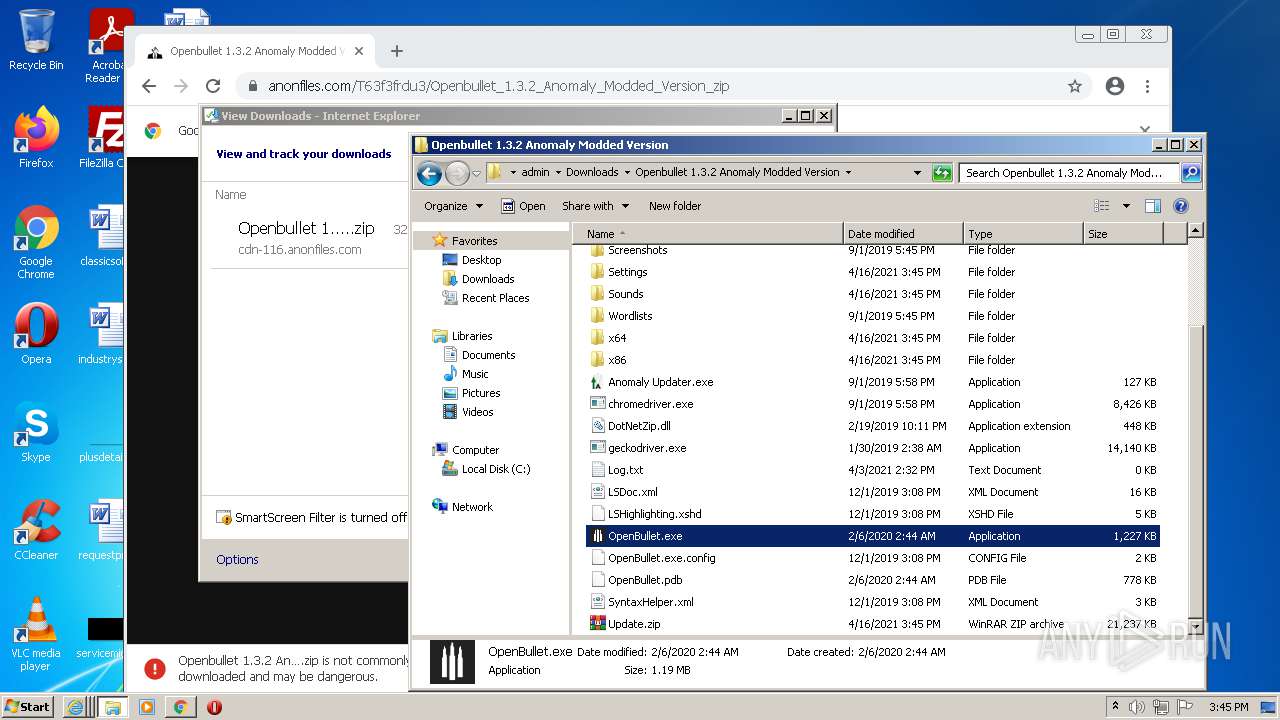
Task: Open Local Disk (C:) in sidebar
Action: point(495,469)
